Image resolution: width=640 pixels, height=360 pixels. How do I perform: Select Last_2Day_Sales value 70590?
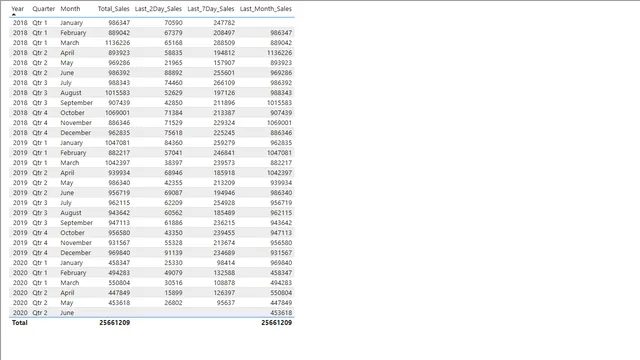(173, 23)
